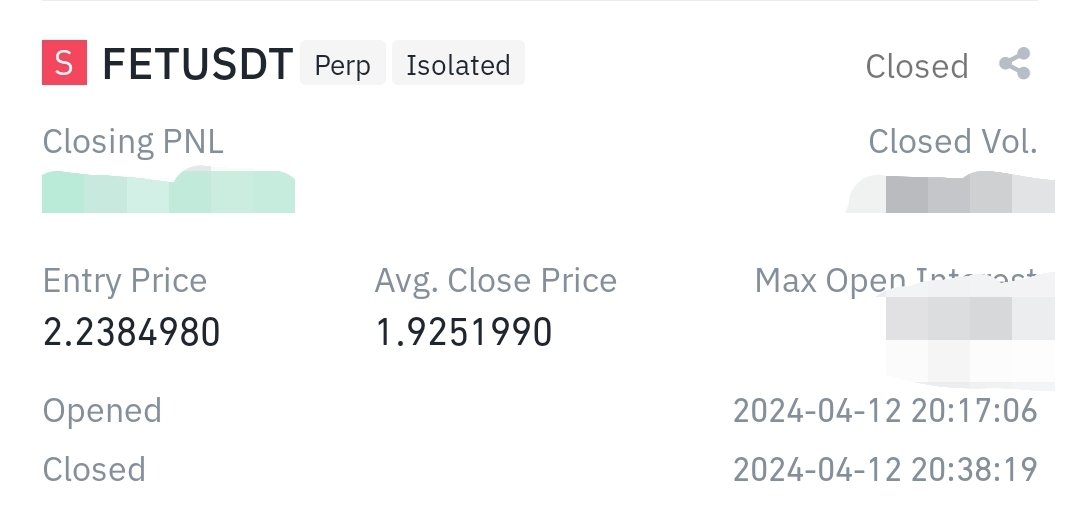Tap the Closing PNL label
The width and height of the screenshot is (1080, 516).
coord(133,142)
